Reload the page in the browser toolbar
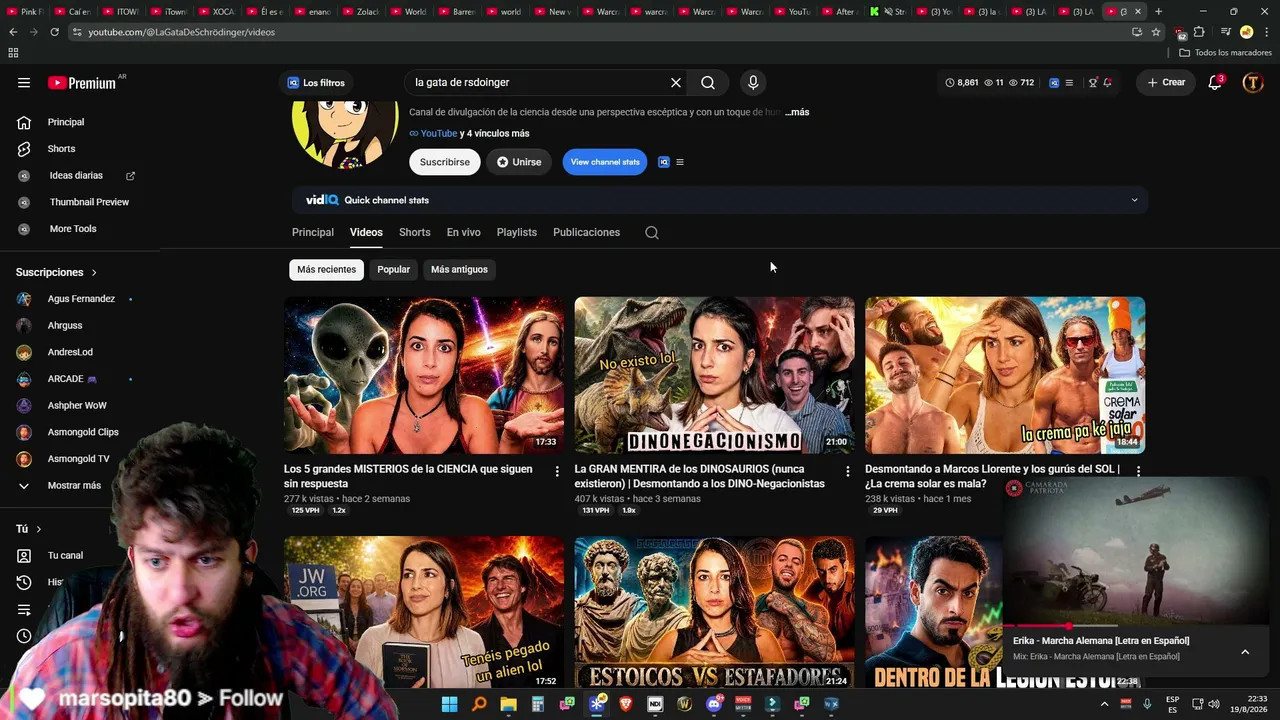Image resolution: width=1280 pixels, height=720 pixels. pos(53,32)
